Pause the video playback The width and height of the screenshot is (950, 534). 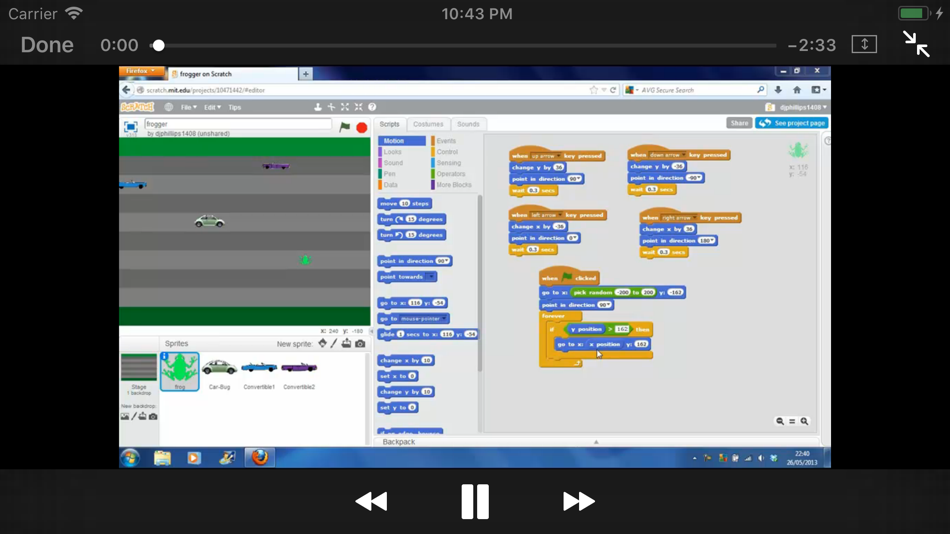click(475, 501)
